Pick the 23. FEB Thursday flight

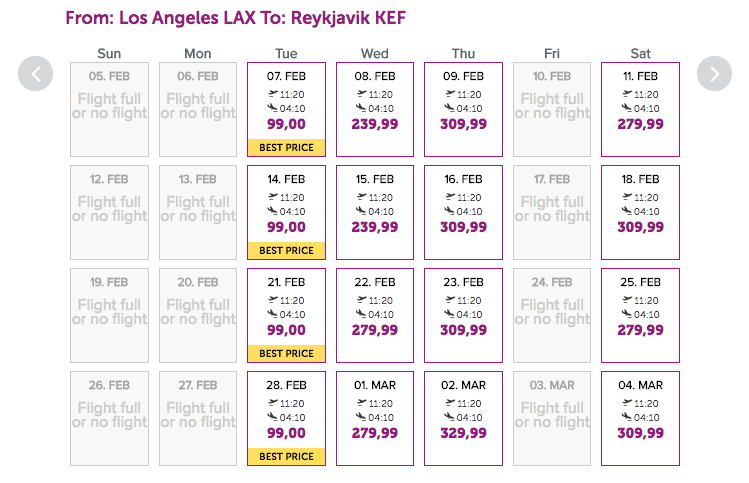[x=463, y=315]
